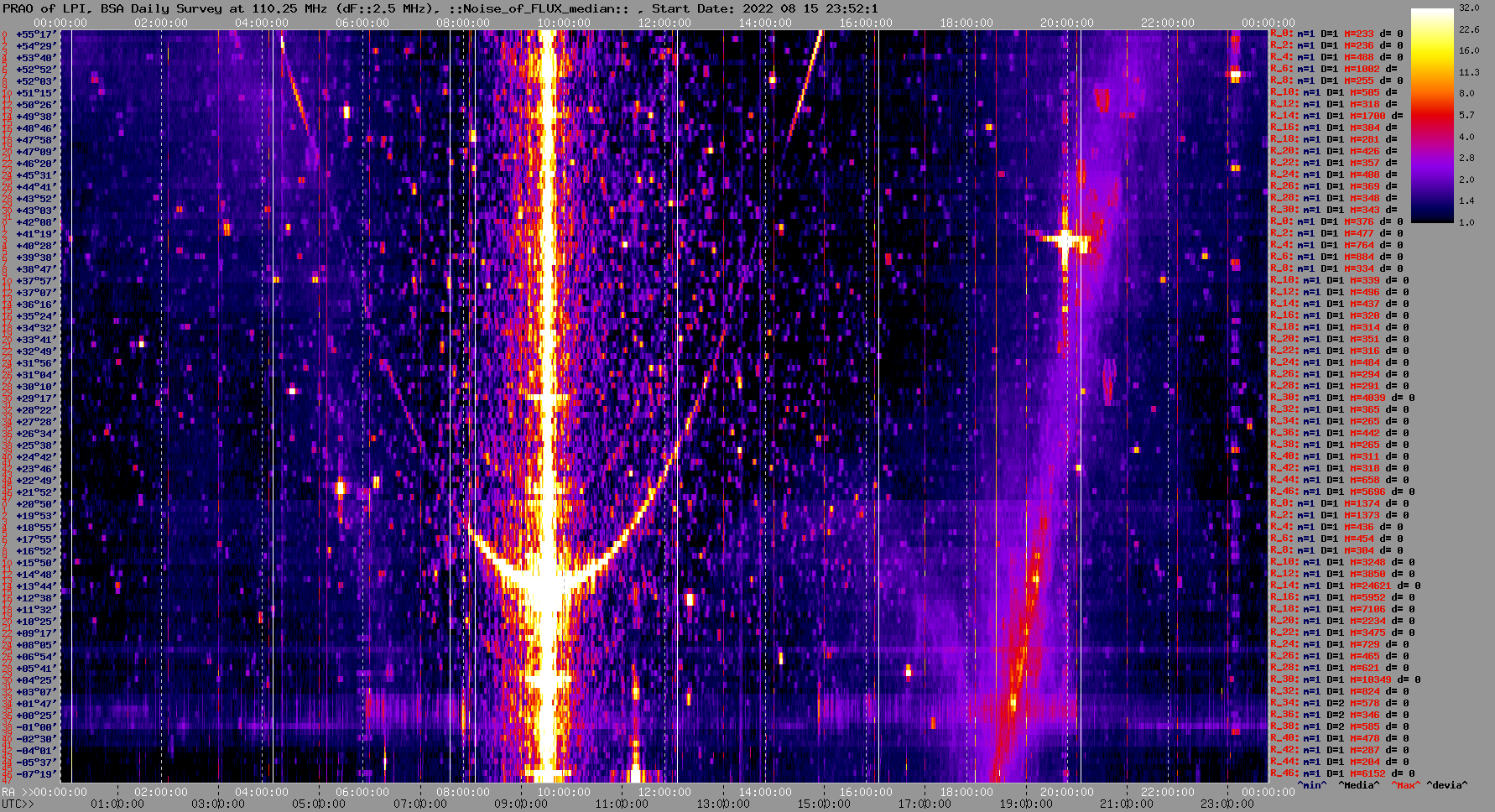This screenshot has width=1495, height=812.
Task: Click the declination label +20°50'
Action: (35, 504)
